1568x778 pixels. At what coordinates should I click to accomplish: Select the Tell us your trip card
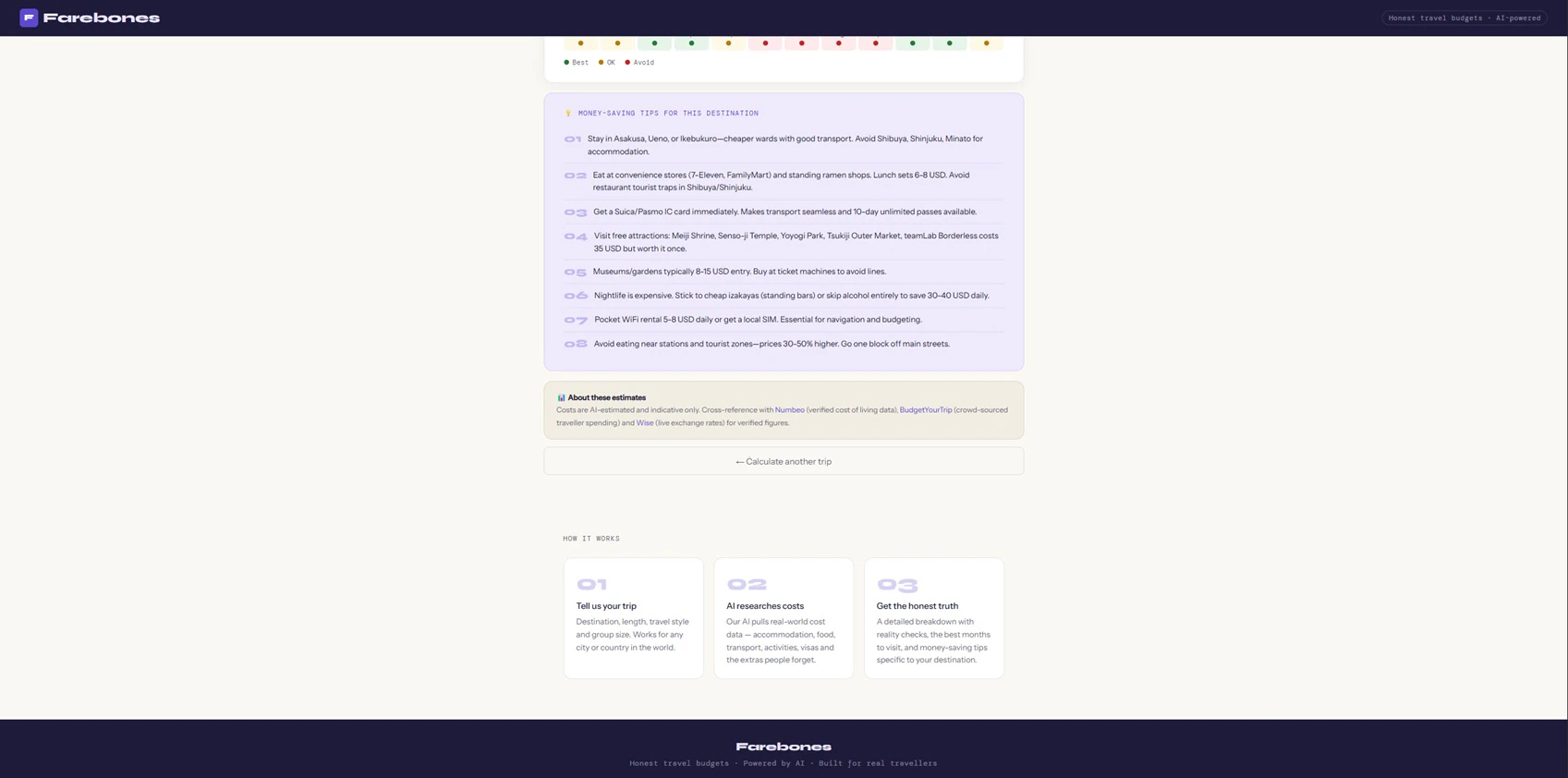point(634,618)
